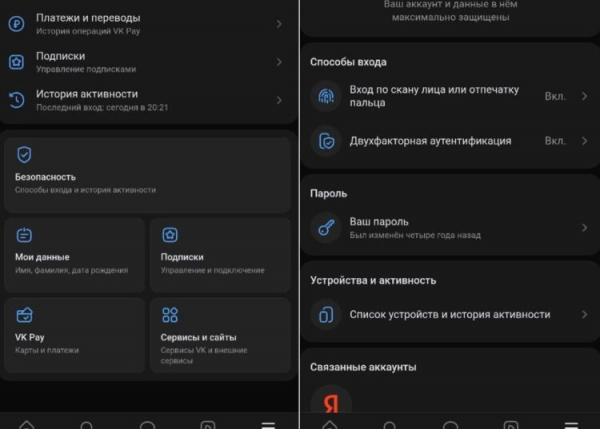This screenshot has width=600, height=429.
Task: Tap "История операций VK Pay" subtitle
Action: pyautogui.click(x=88, y=31)
